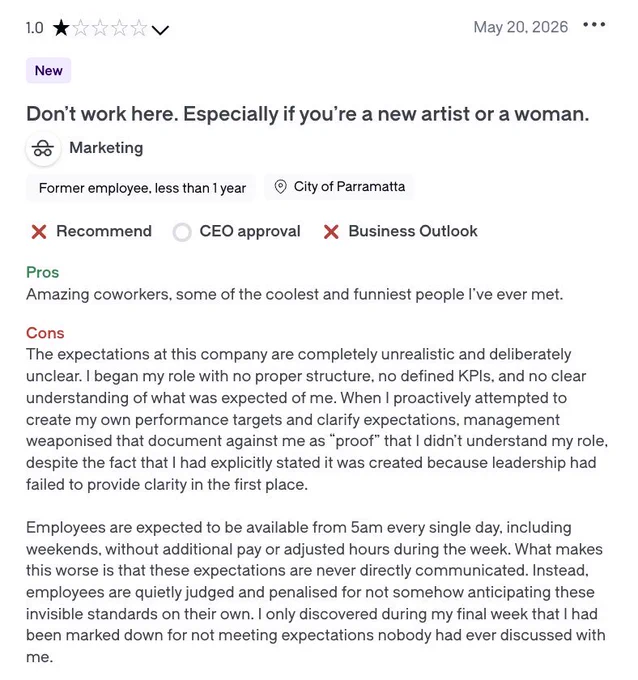Select the Former employee tenure tag
Viewport: 638px width, 680px height.
tap(142, 188)
